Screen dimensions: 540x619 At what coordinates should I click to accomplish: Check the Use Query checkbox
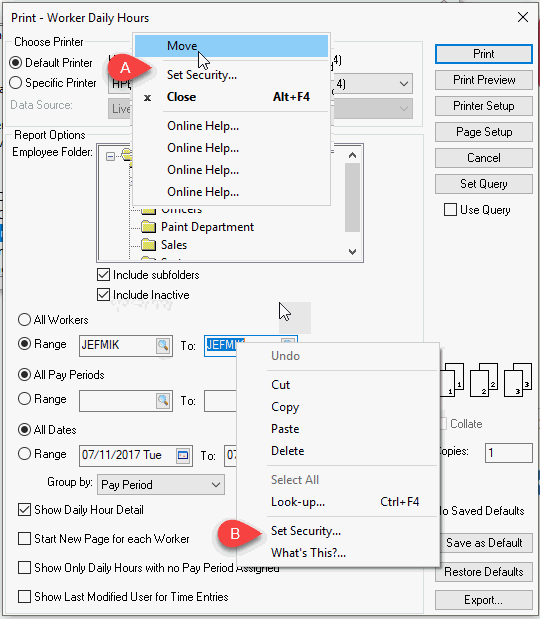tap(450, 210)
